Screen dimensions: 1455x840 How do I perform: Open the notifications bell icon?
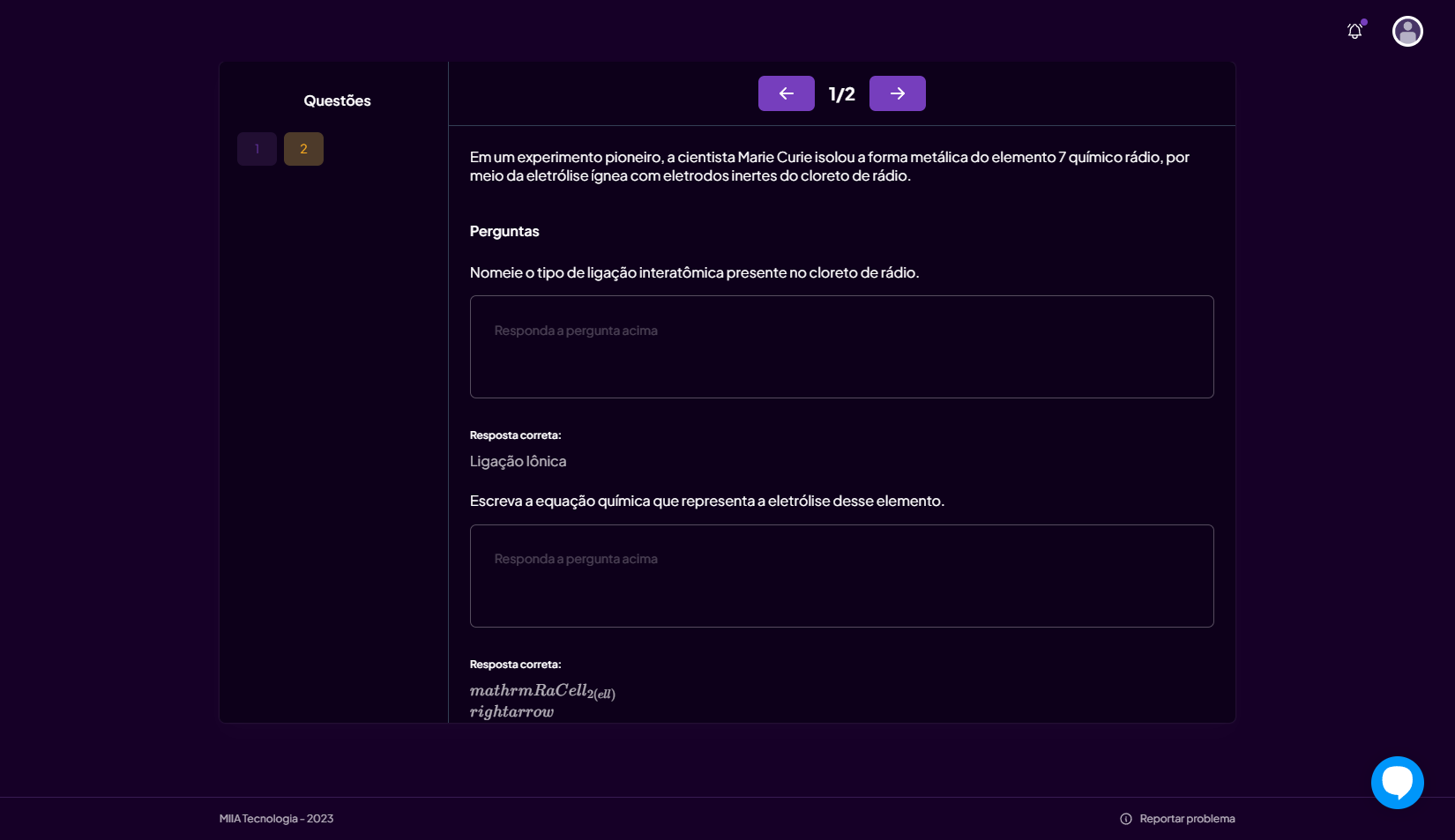point(1354,31)
